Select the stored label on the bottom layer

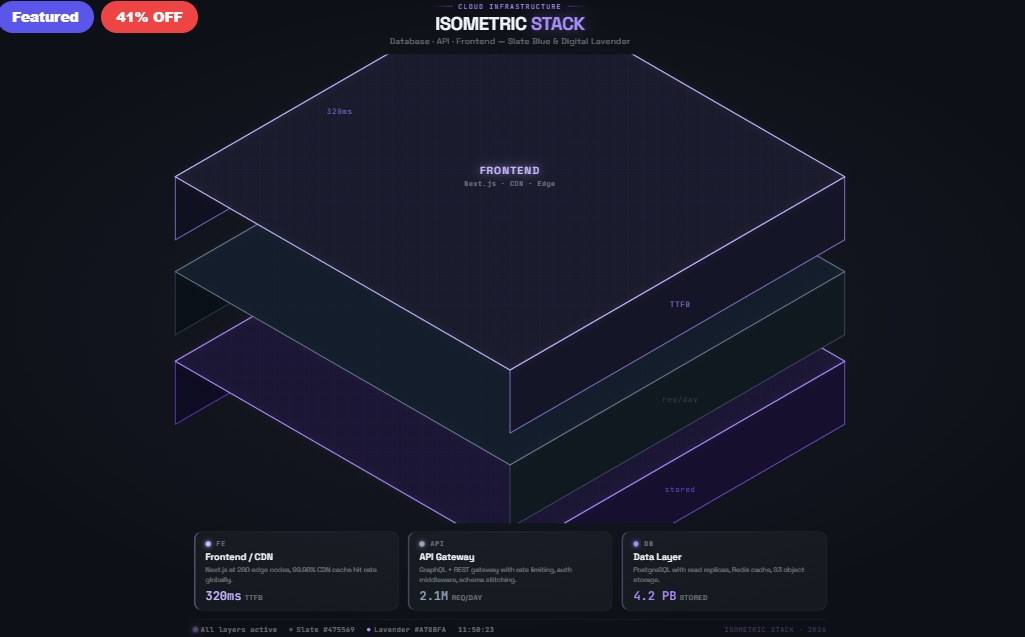coord(680,489)
